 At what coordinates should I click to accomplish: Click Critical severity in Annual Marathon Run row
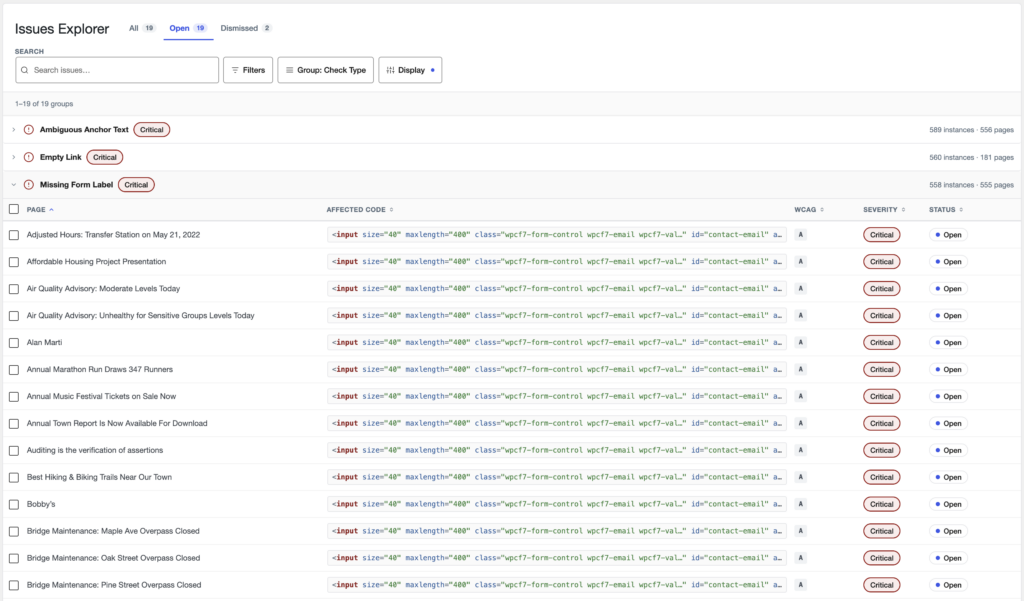[x=882, y=369]
